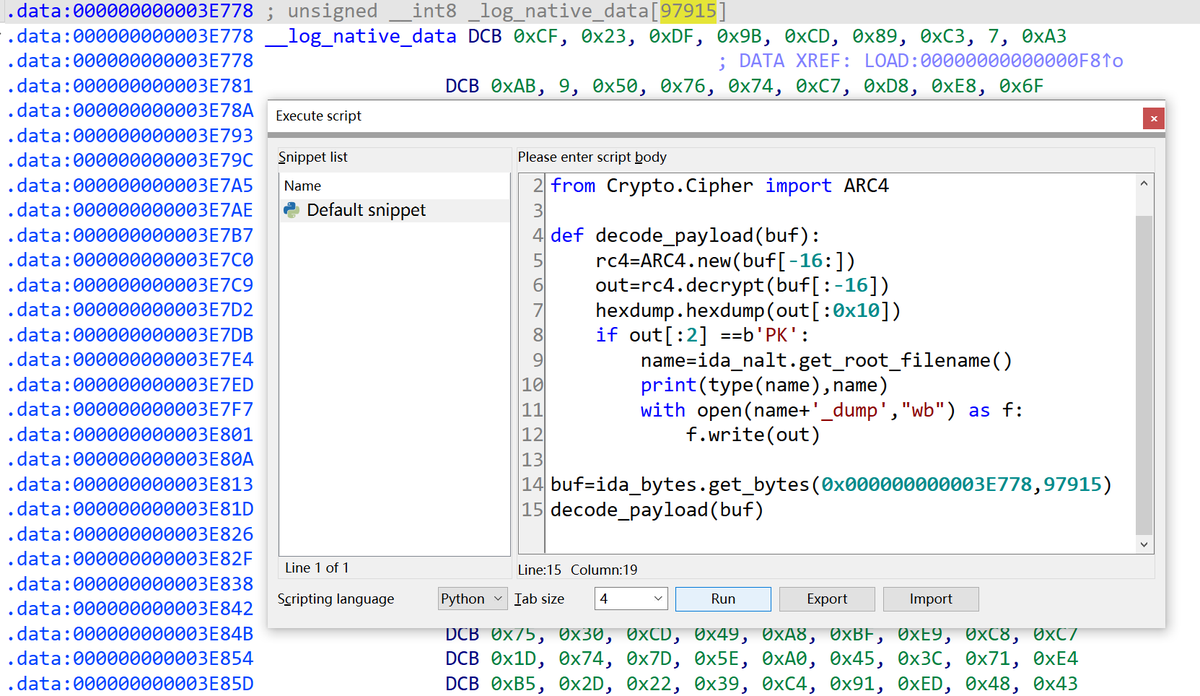The image size is (1200, 696).
Task: Click the 'name=ida_nalt.get_root_filename()' line
Action: (826, 360)
